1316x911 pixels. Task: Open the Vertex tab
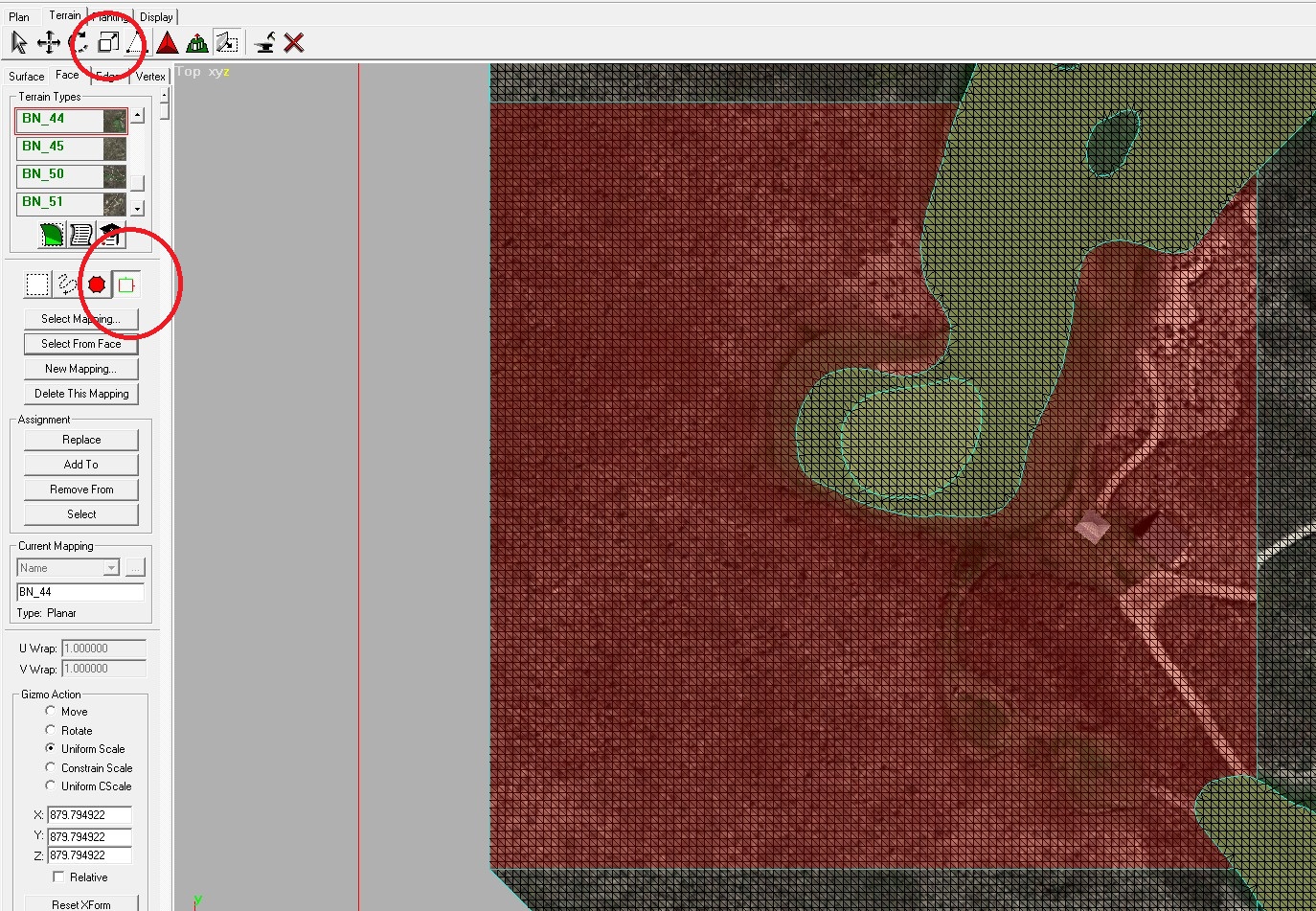click(150, 77)
